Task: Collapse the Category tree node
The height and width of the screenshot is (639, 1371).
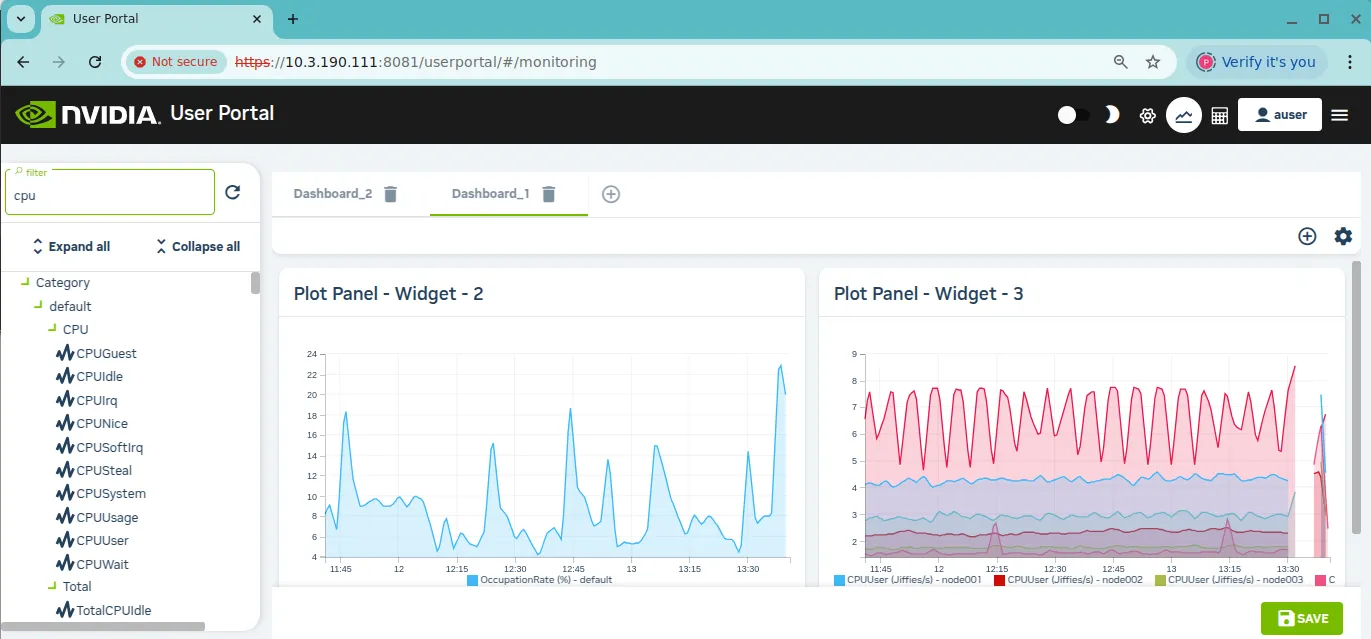Action: coord(25,283)
